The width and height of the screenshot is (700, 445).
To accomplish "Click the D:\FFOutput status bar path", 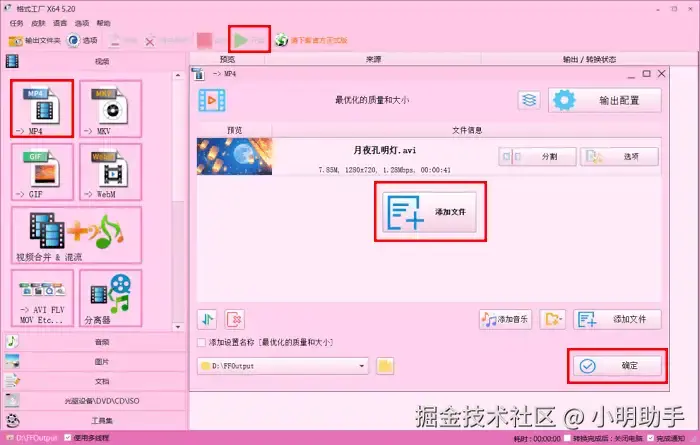I will [x=32, y=438].
